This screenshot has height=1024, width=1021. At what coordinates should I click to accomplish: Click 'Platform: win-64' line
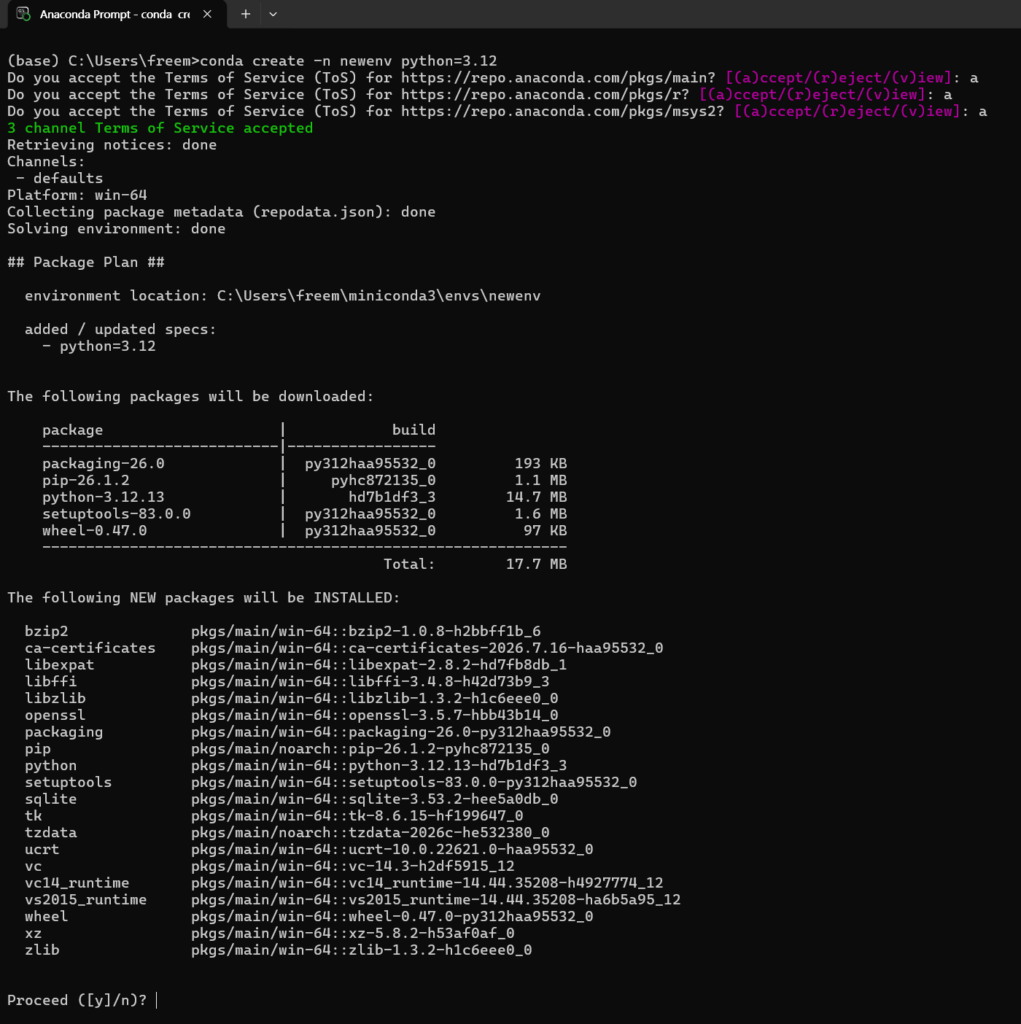click(77, 195)
